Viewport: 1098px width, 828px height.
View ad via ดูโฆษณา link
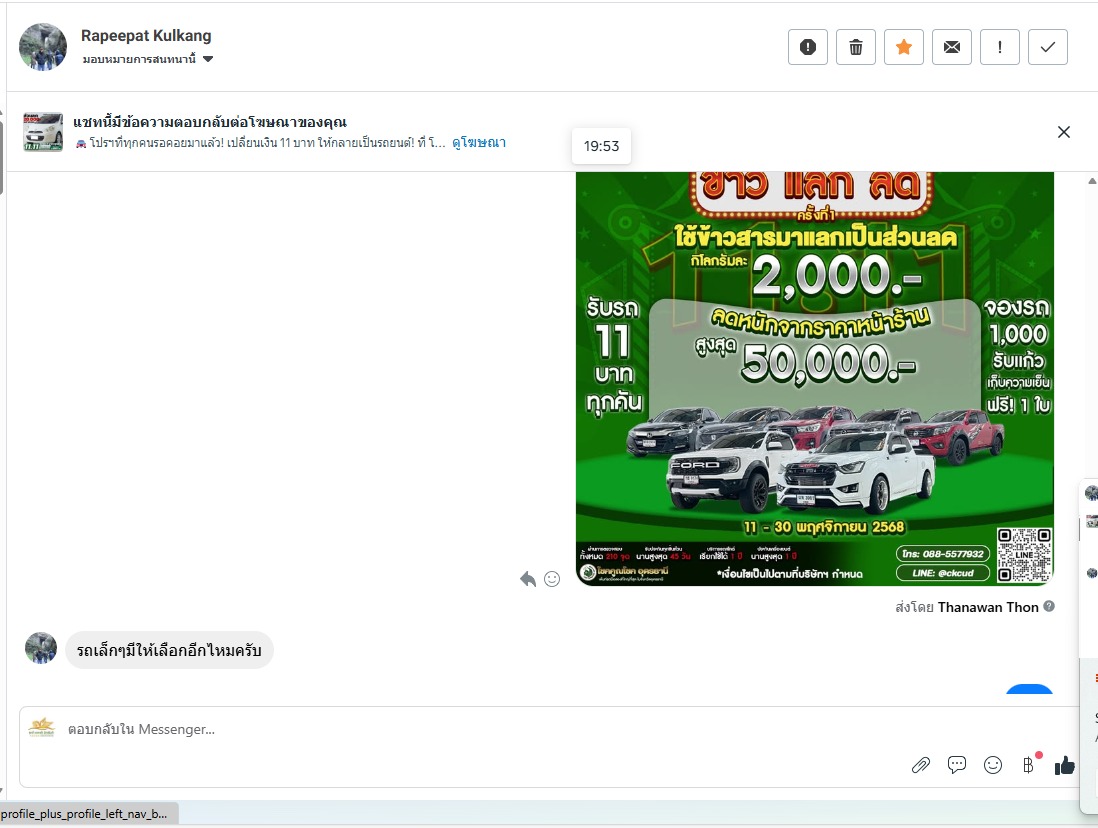click(479, 143)
